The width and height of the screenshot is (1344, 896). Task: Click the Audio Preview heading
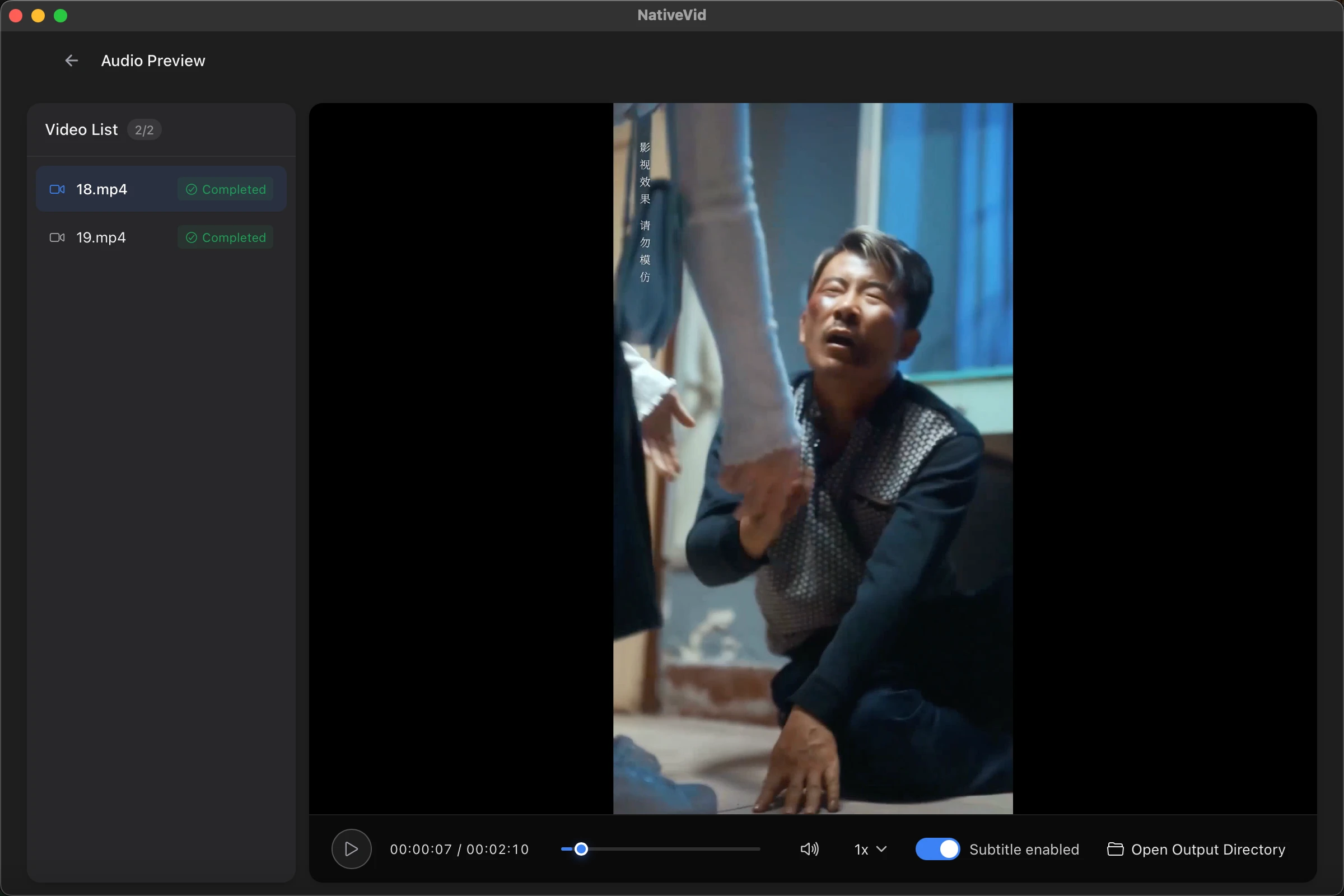(153, 60)
